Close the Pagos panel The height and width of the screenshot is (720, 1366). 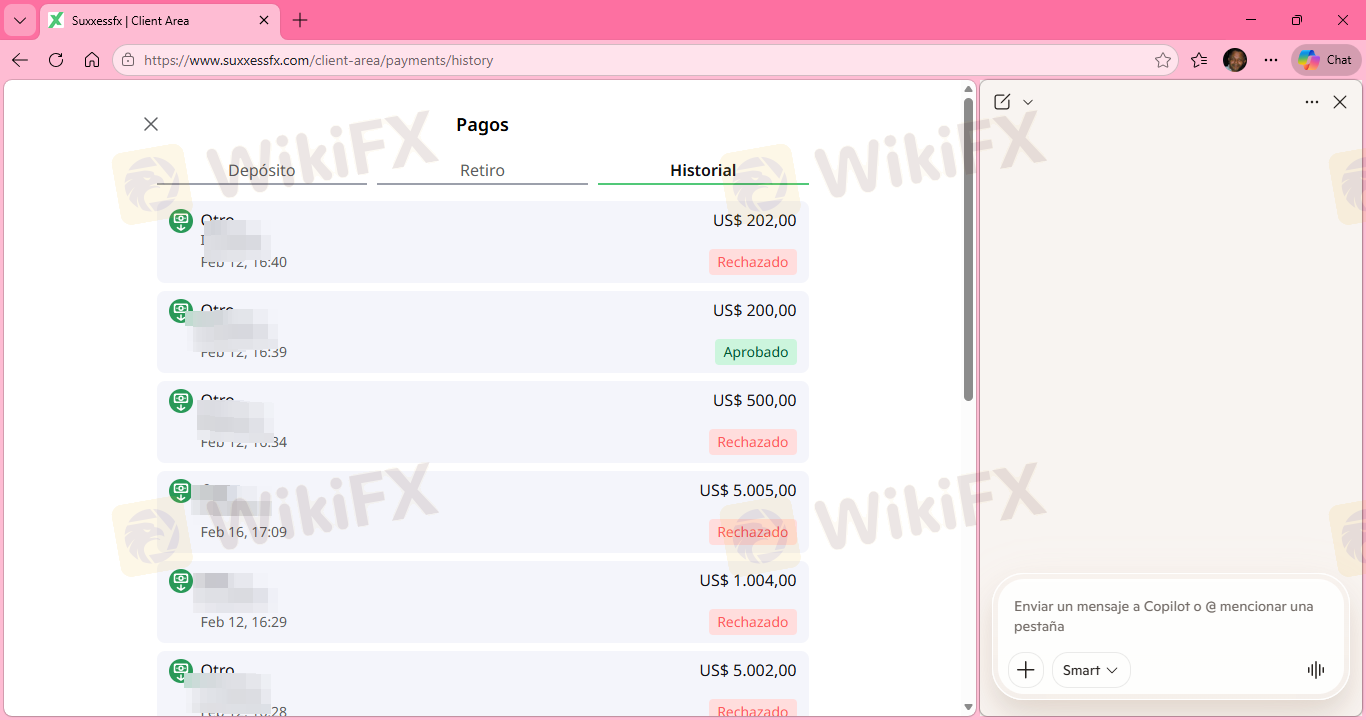click(151, 124)
